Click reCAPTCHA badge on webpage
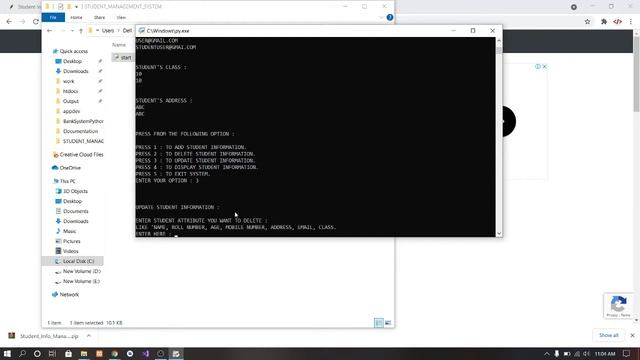The image size is (640, 360). coord(619,306)
